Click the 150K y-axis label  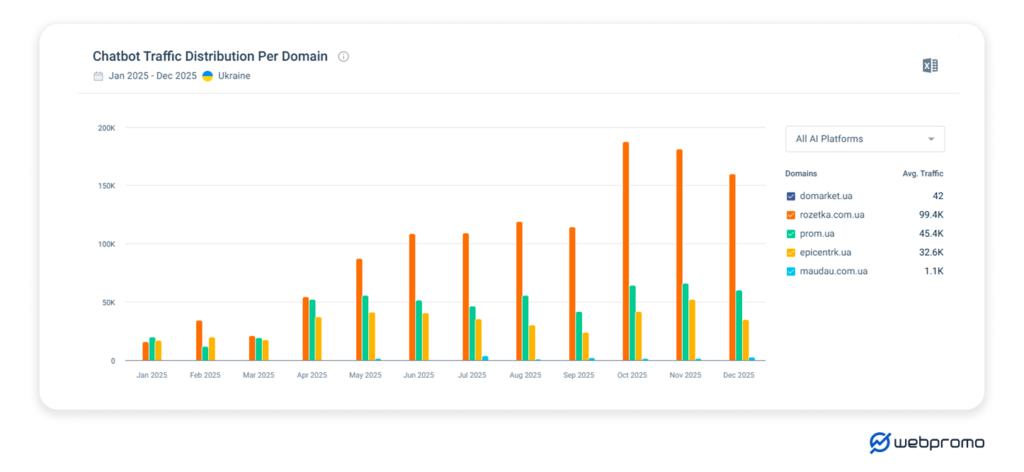point(106,186)
